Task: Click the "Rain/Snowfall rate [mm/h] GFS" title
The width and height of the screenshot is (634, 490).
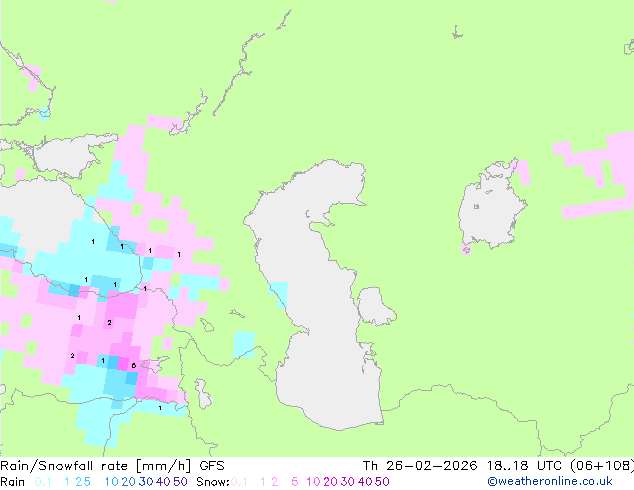Action: click(112, 466)
